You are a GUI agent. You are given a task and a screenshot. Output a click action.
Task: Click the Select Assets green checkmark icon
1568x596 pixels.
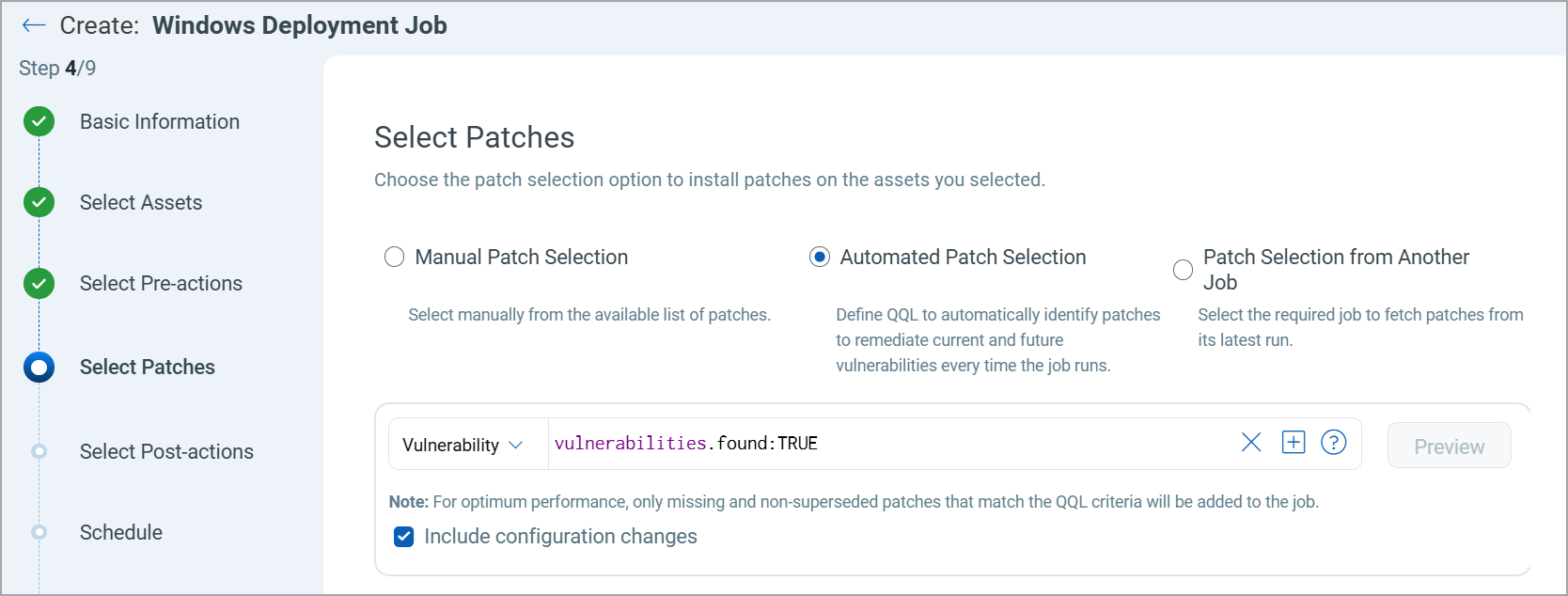tap(39, 202)
